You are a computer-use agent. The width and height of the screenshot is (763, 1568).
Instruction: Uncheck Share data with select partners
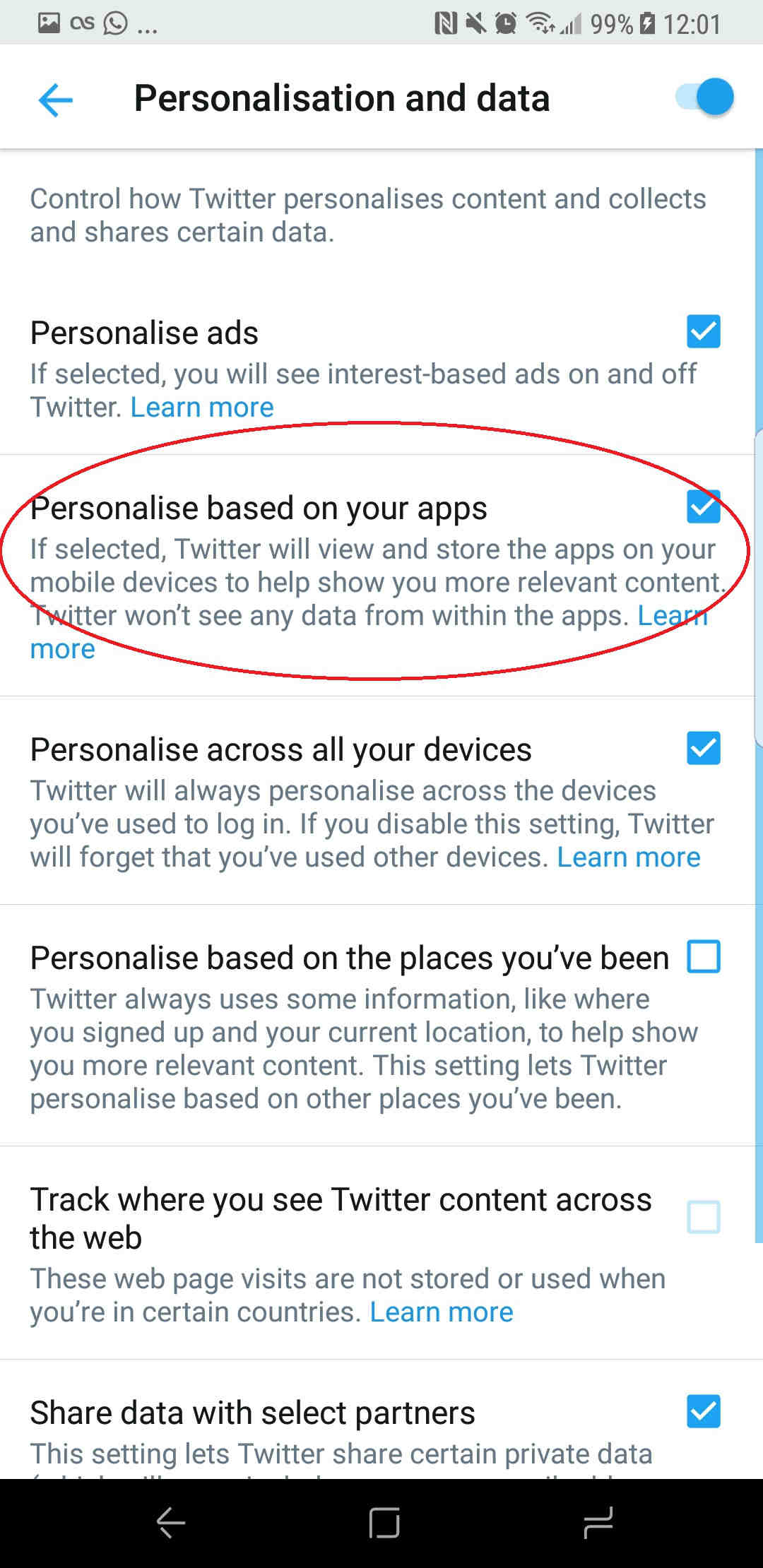point(704,1411)
